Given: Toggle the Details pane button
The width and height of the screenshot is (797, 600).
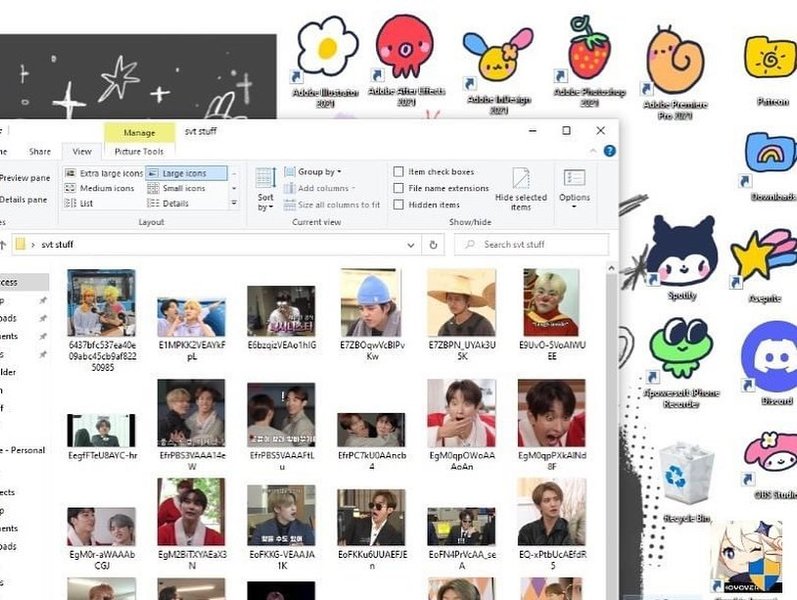Looking at the screenshot, I should 22,200.
